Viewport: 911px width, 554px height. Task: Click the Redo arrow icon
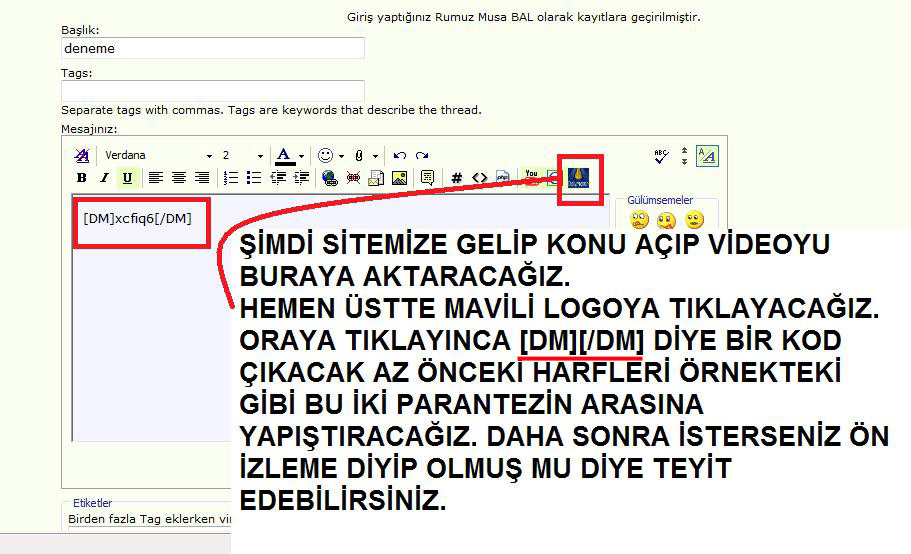pyautogui.click(x=422, y=155)
